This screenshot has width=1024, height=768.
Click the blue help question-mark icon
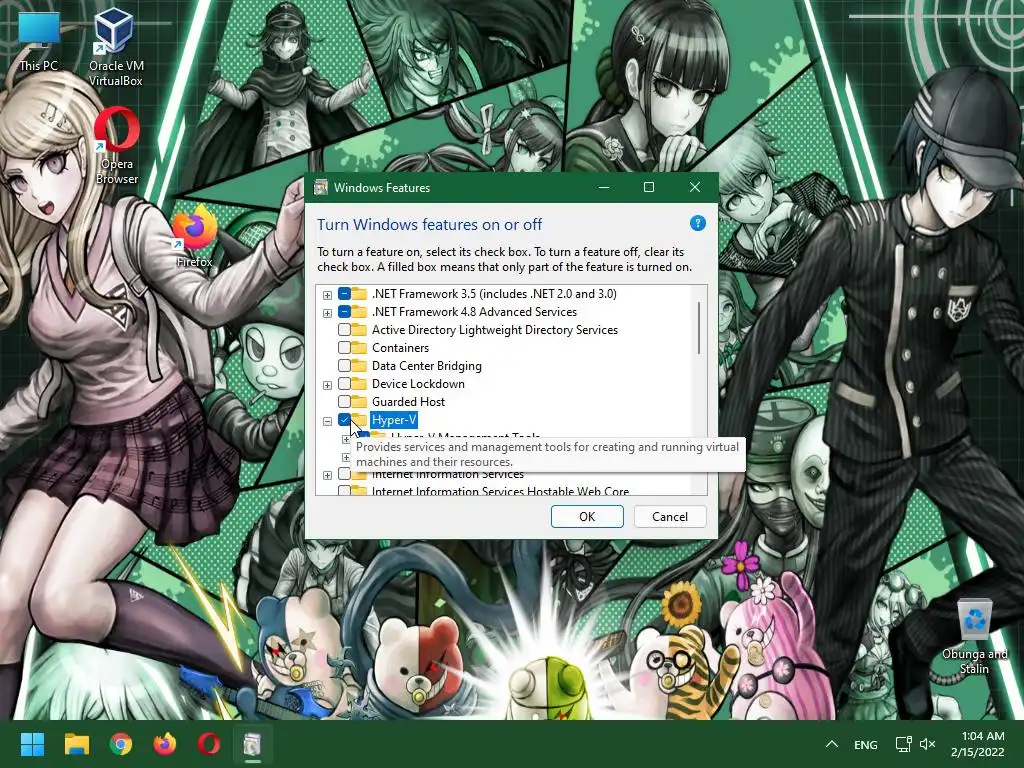pos(697,224)
